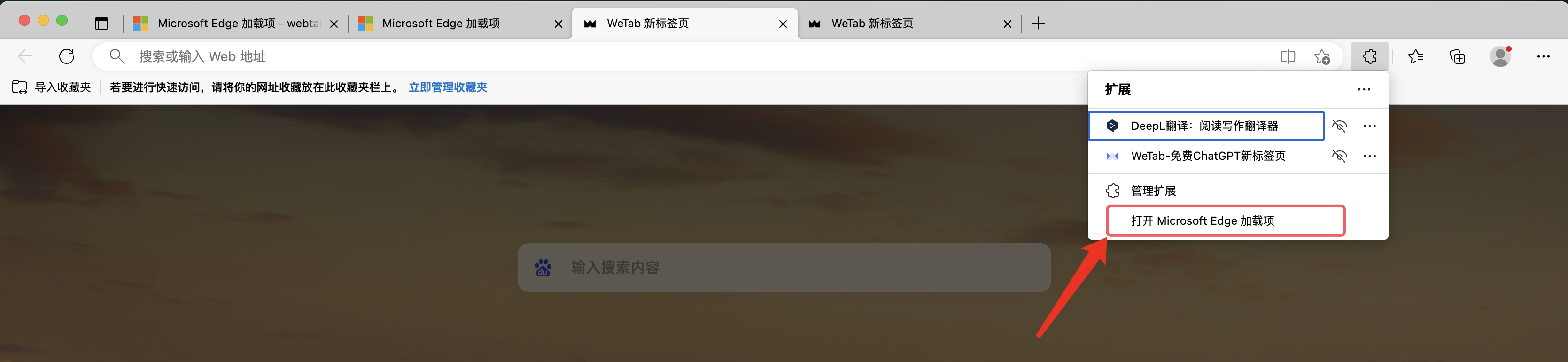Click the page refresh icon
The width and height of the screenshot is (1568, 362).
click(66, 57)
